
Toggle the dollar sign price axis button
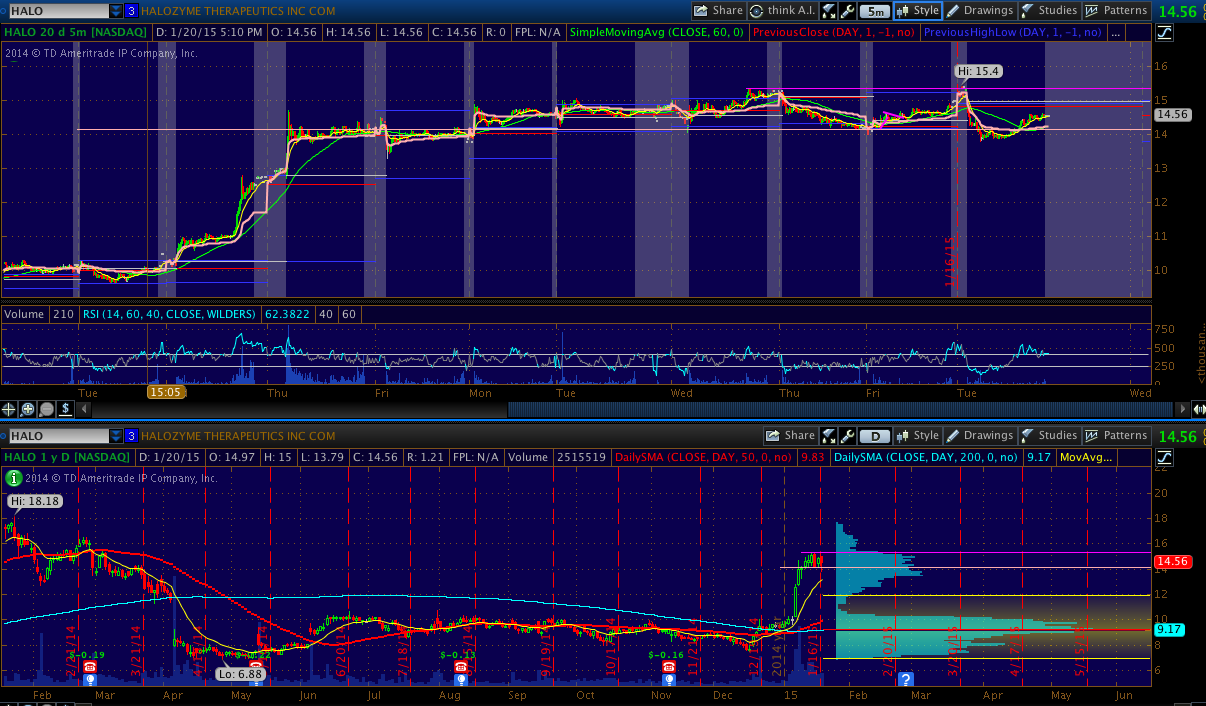65,408
